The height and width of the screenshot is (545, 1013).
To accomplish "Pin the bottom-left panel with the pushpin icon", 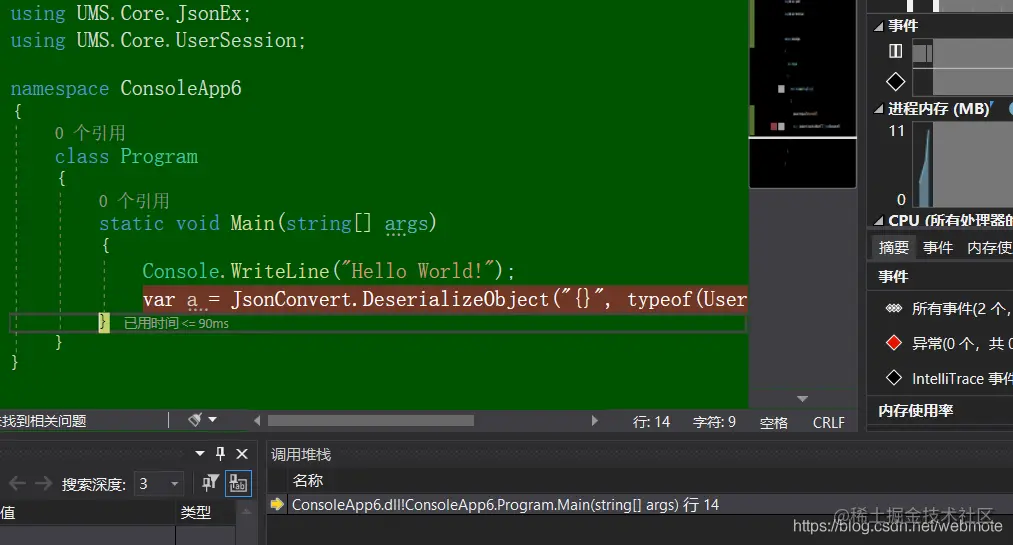I will point(220,454).
